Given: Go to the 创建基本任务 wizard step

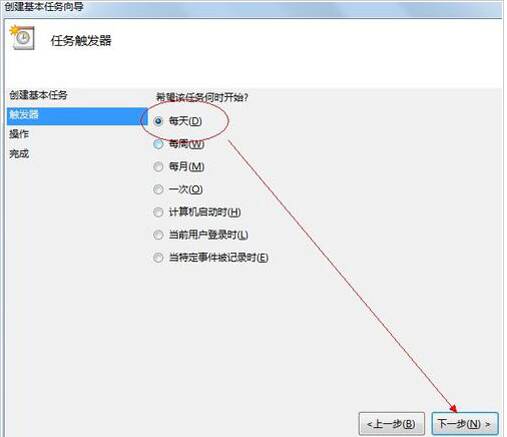Looking at the screenshot, I should [x=38, y=95].
